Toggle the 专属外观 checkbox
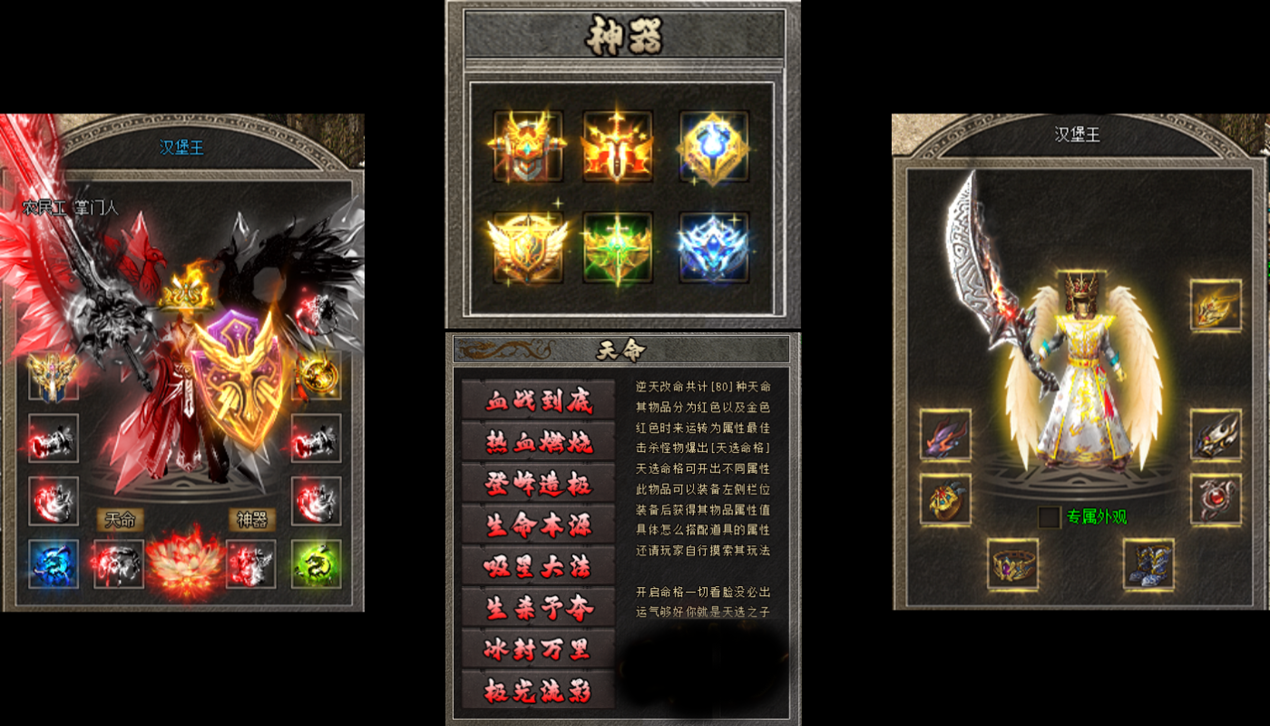 point(1048,517)
